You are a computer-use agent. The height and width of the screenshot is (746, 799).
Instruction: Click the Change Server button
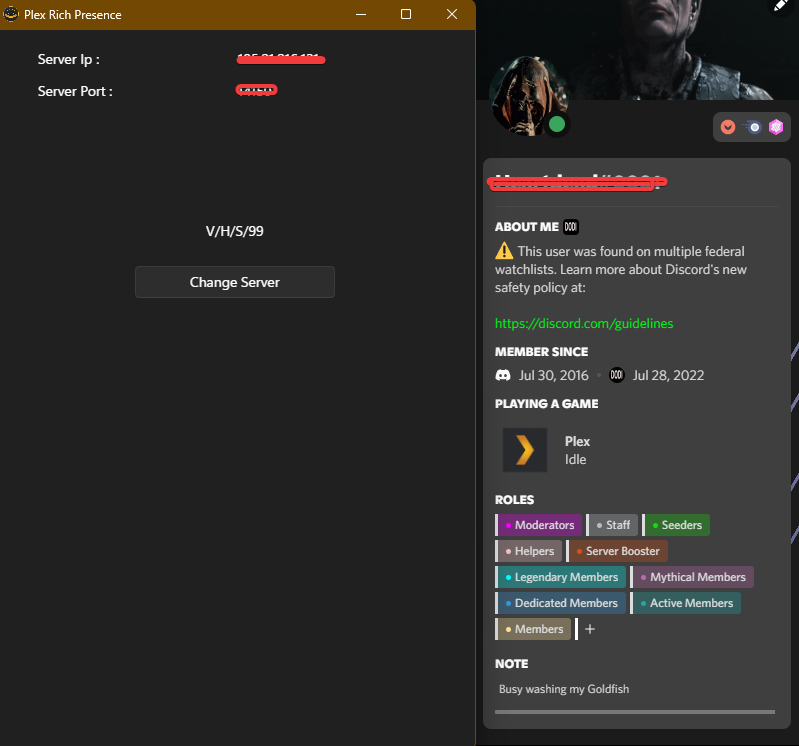click(234, 282)
